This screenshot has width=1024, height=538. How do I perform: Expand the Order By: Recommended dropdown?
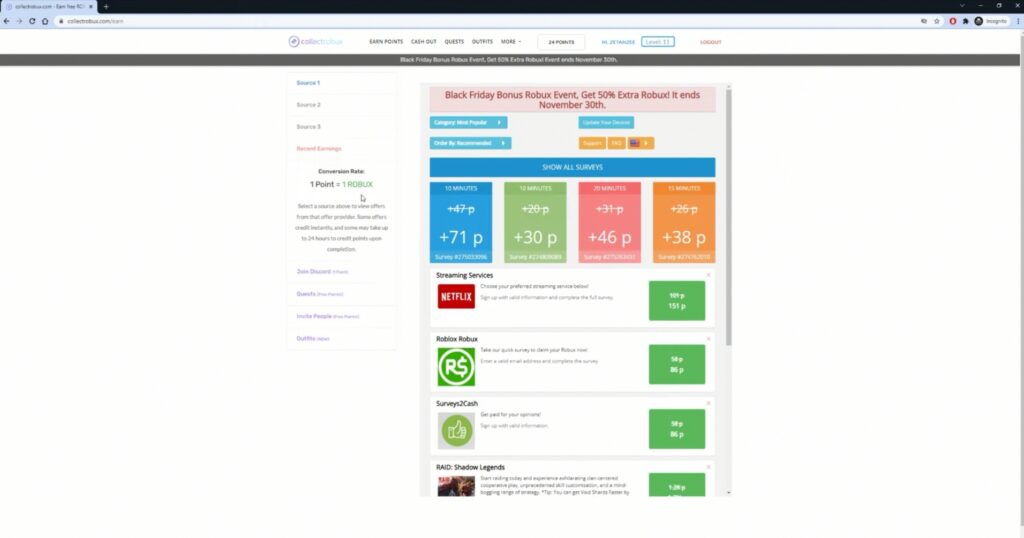(x=470, y=143)
